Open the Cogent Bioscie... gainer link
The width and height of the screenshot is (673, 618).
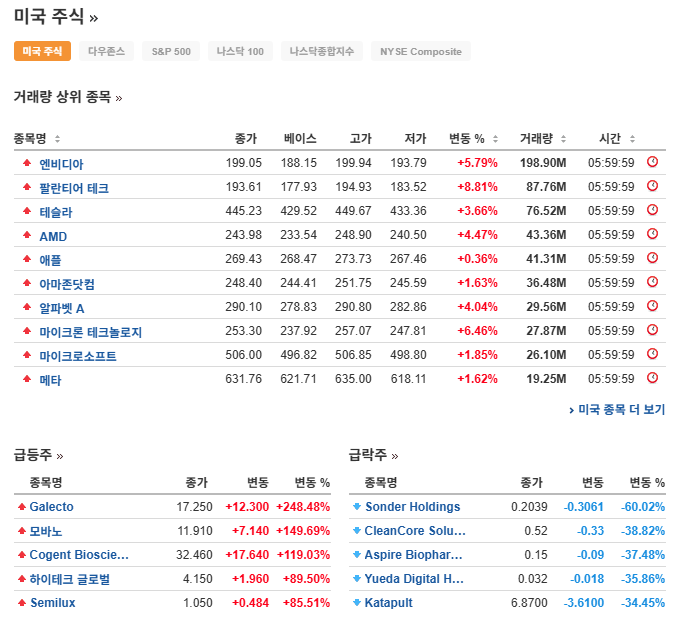[x=79, y=555]
